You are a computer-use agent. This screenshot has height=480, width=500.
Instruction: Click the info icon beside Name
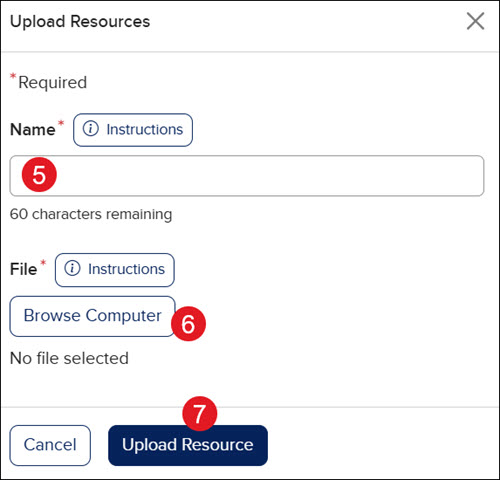click(x=91, y=129)
